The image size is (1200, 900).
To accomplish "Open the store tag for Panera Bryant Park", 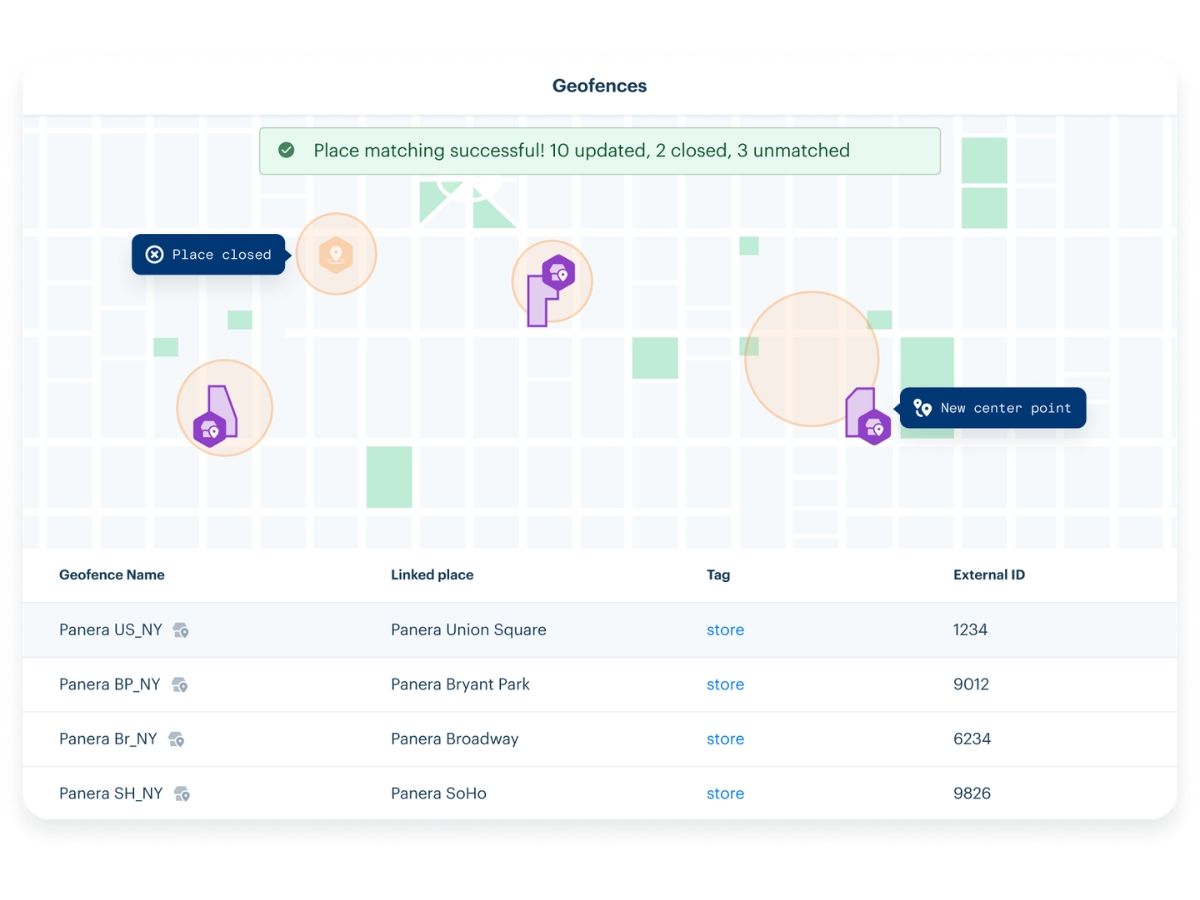I will point(725,685).
